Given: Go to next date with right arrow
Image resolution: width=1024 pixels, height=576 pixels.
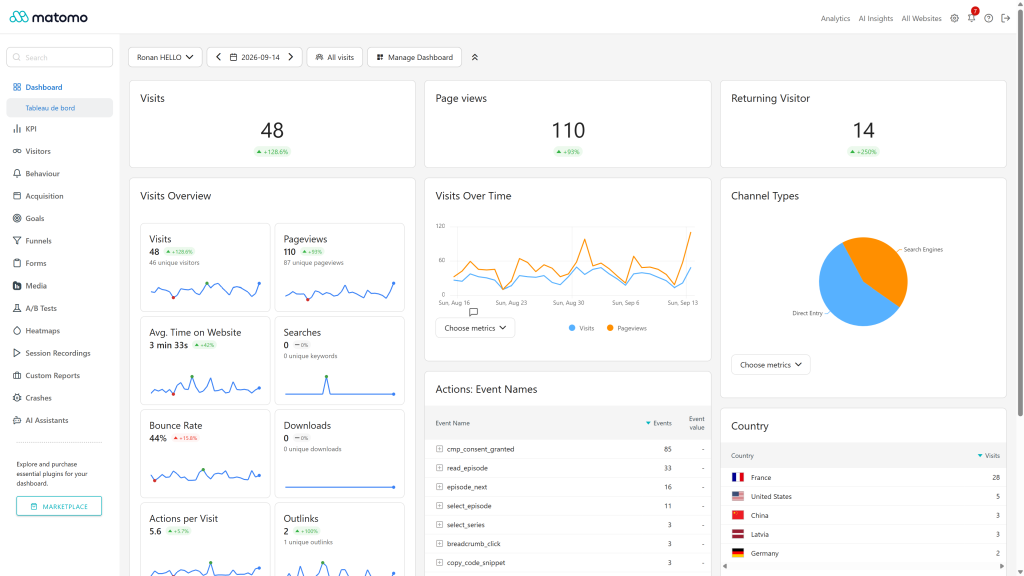Looking at the screenshot, I should click(x=291, y=57).
